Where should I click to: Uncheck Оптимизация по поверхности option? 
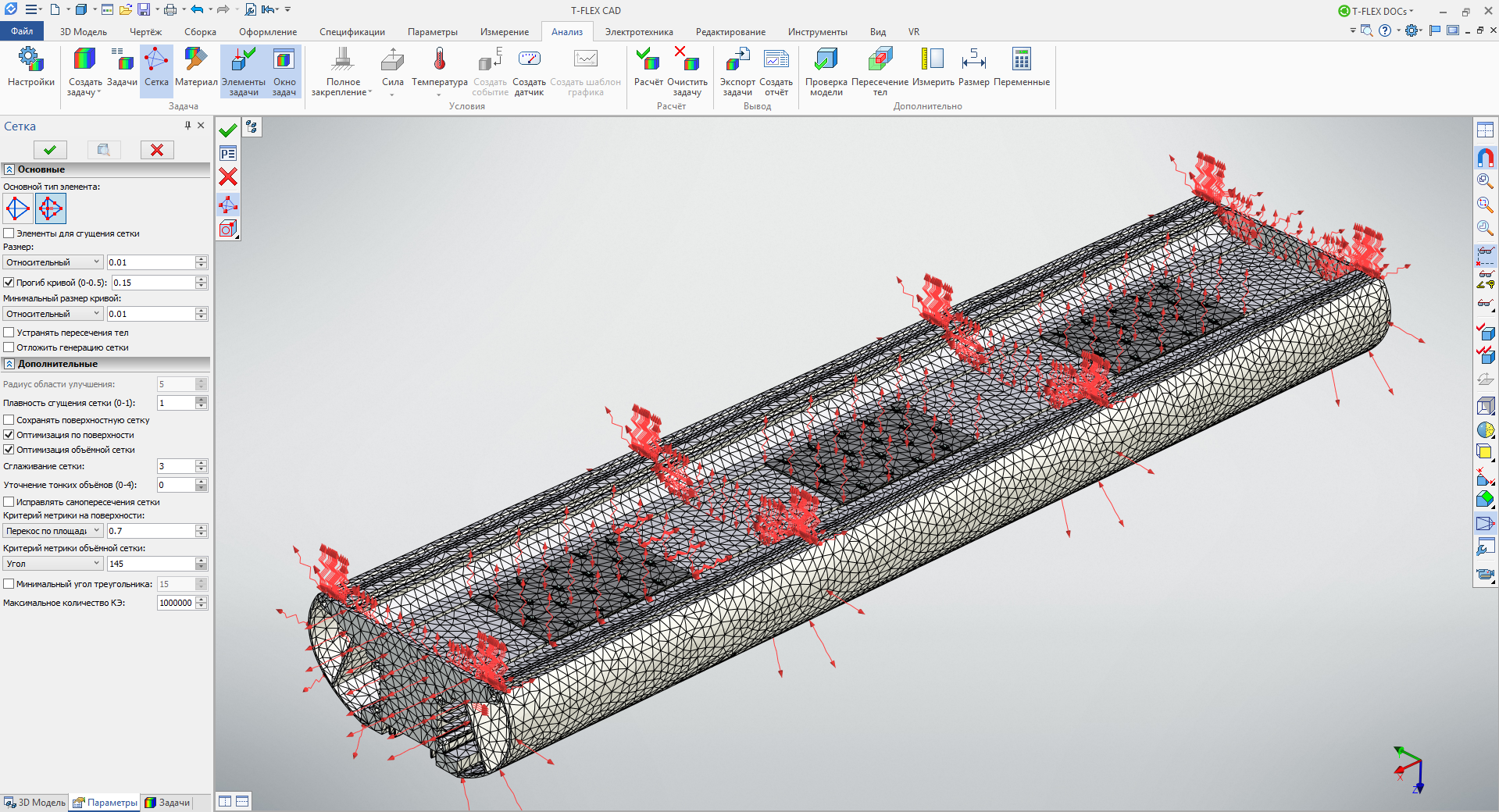point(9,435)
